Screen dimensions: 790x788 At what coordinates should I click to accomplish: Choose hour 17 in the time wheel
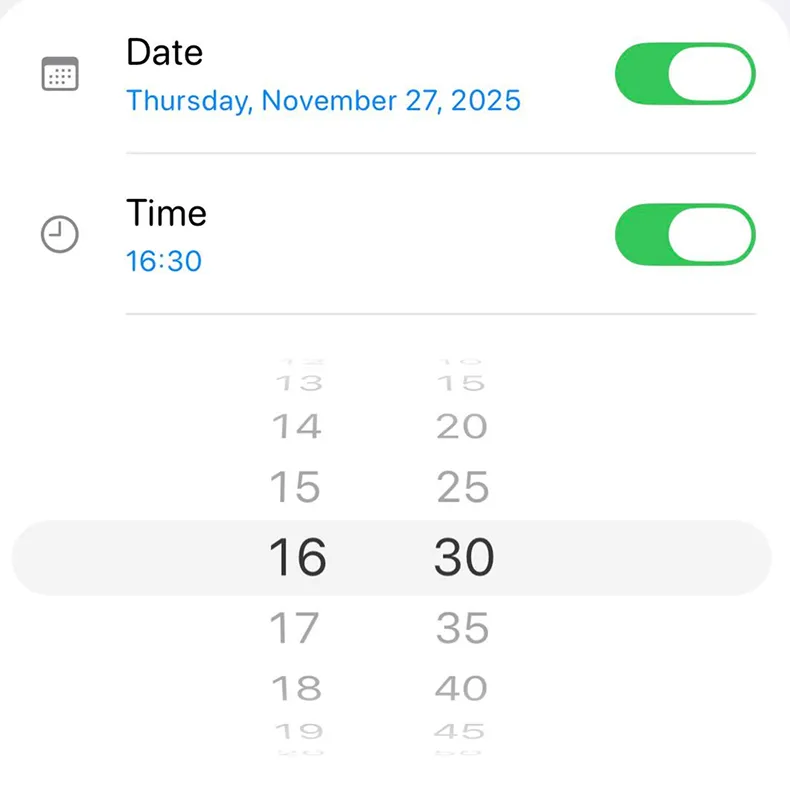(x=296, y=629)
